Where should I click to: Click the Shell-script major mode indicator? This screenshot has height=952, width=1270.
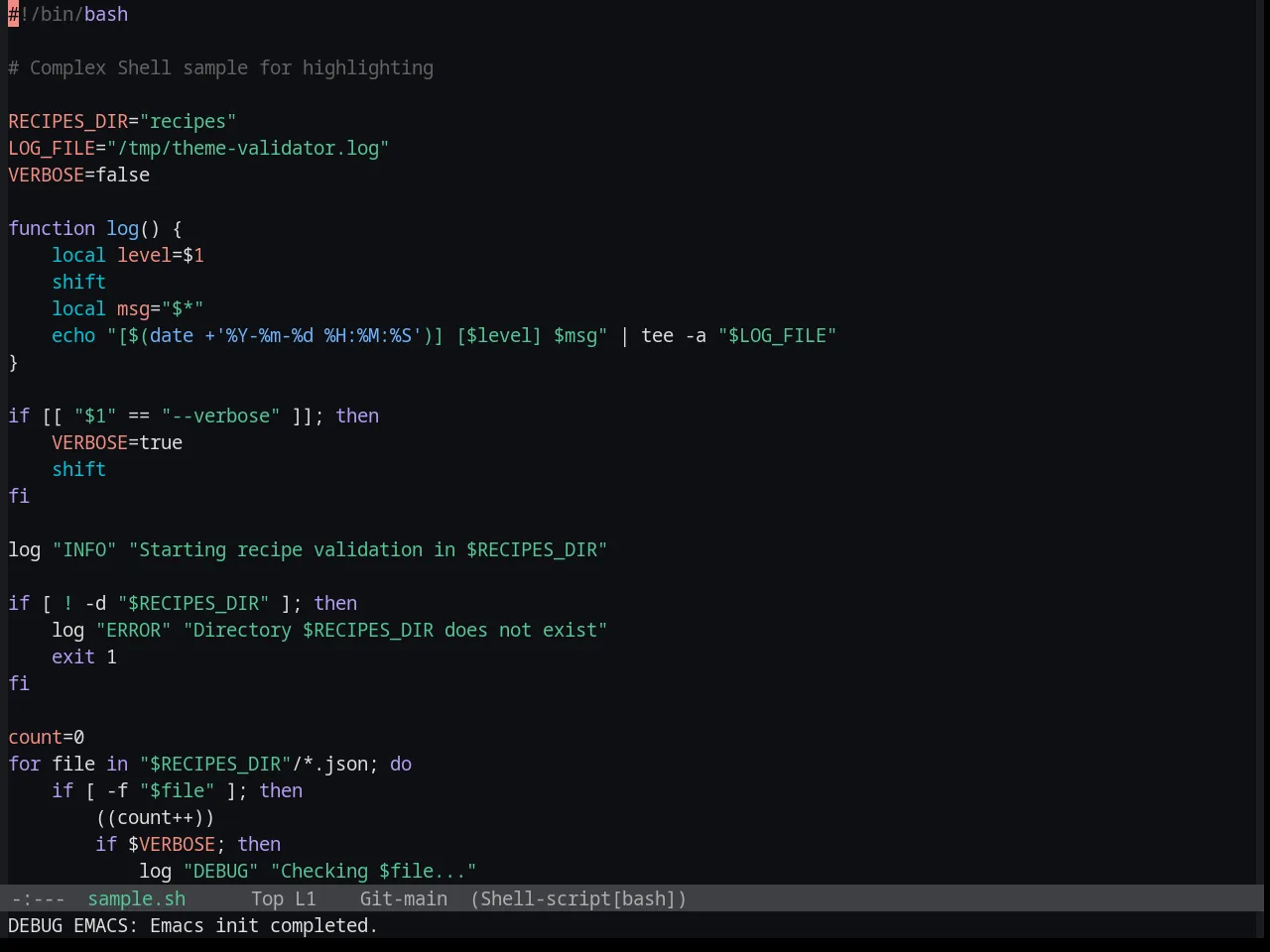pyautogui.click(x=578, y=898)
